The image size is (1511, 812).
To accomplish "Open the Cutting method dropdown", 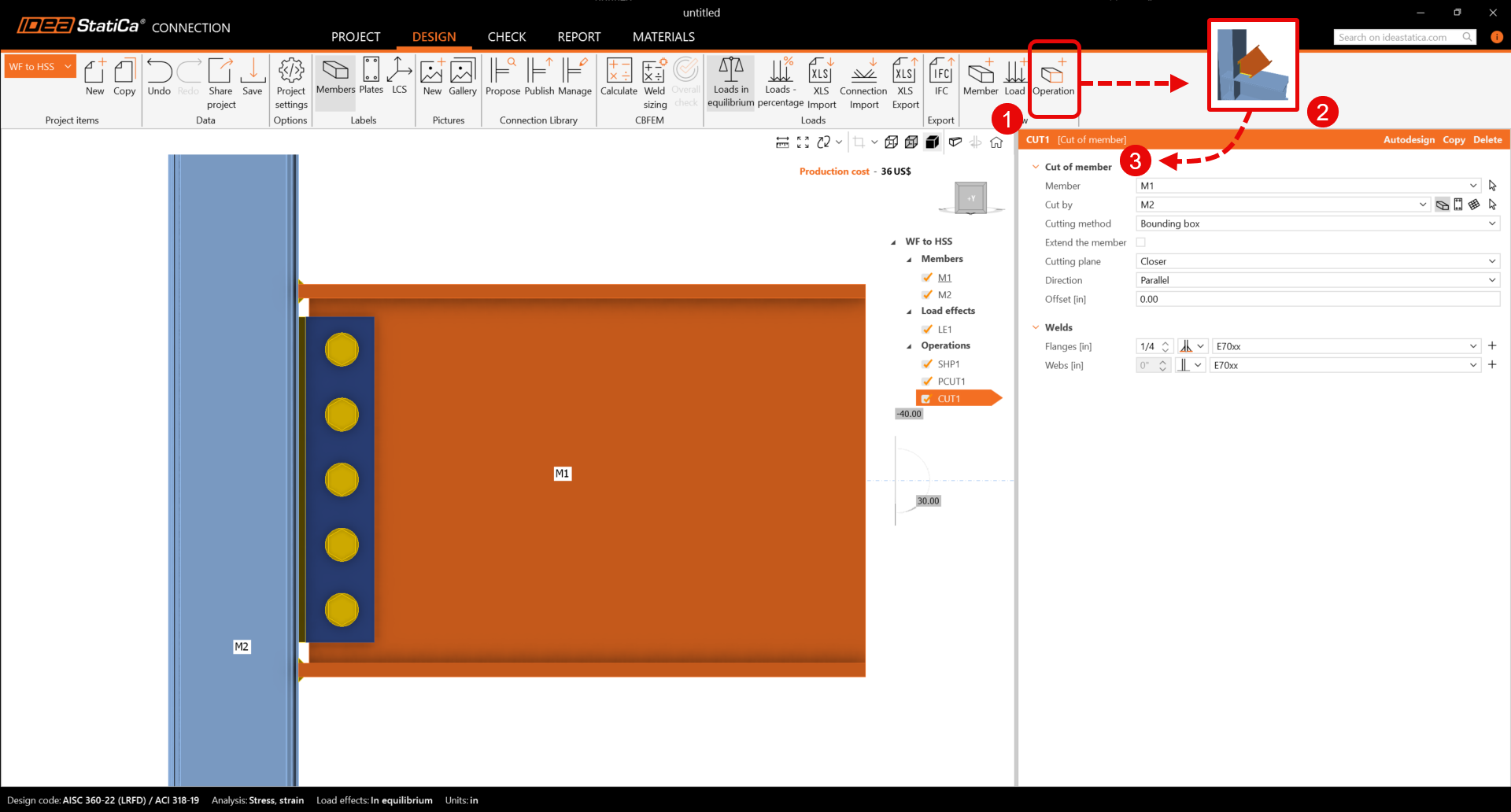I will coord(1317,223).
